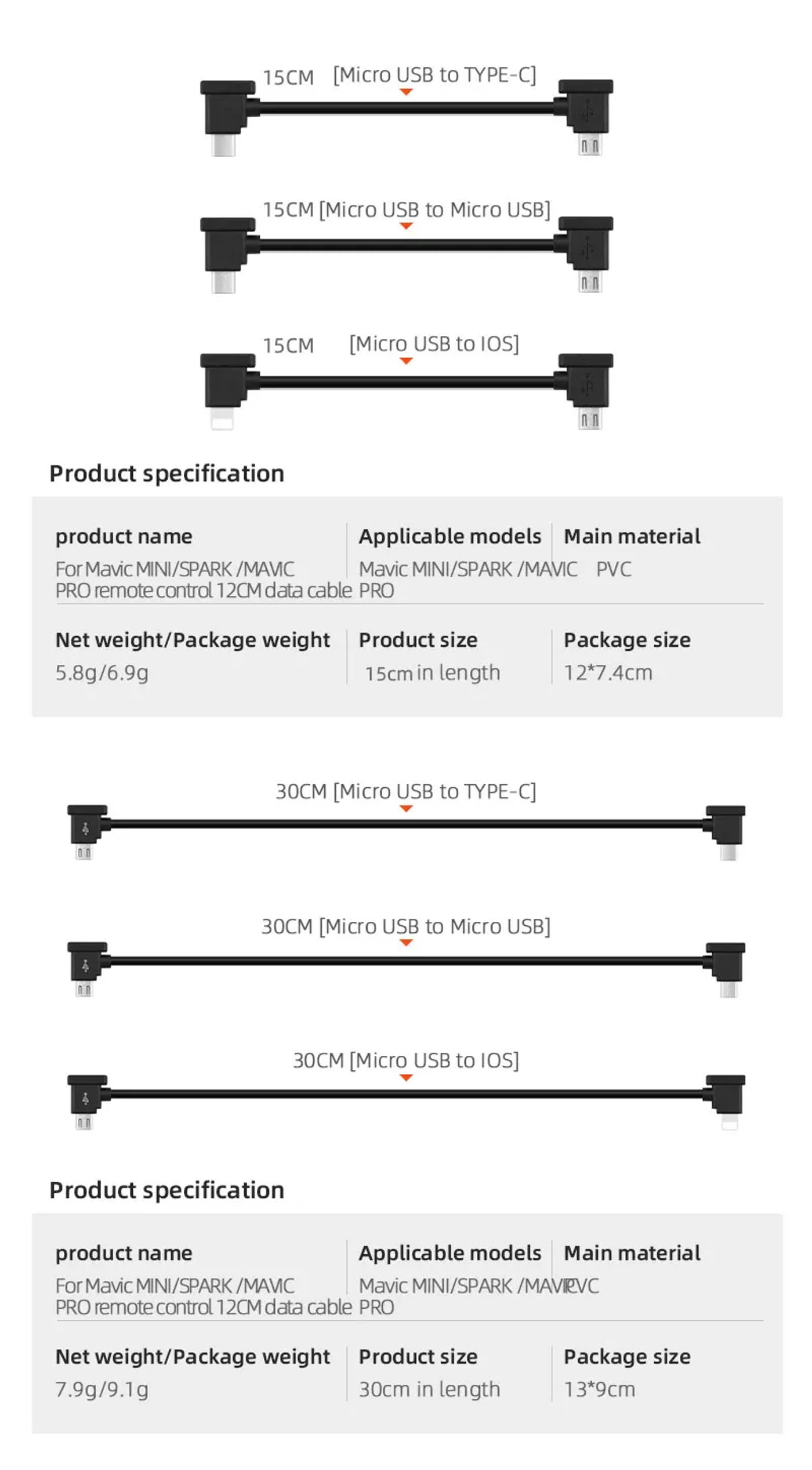Select the 30CM Micro USB to IOS cable
This screenshot has height=1470, width=812.
click(x=406, y=1102)
